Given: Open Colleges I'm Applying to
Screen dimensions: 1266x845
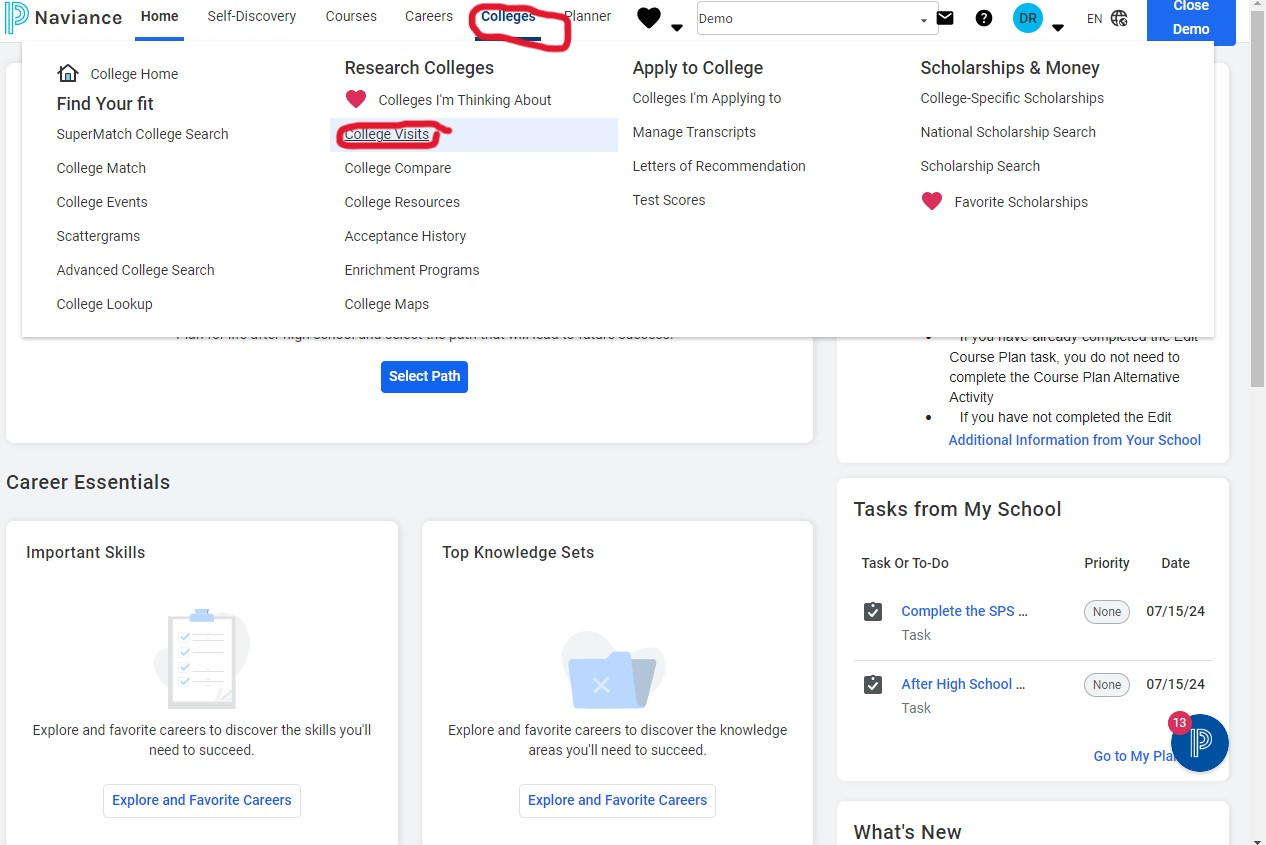Looking at the screenshot, I should 707,98.
